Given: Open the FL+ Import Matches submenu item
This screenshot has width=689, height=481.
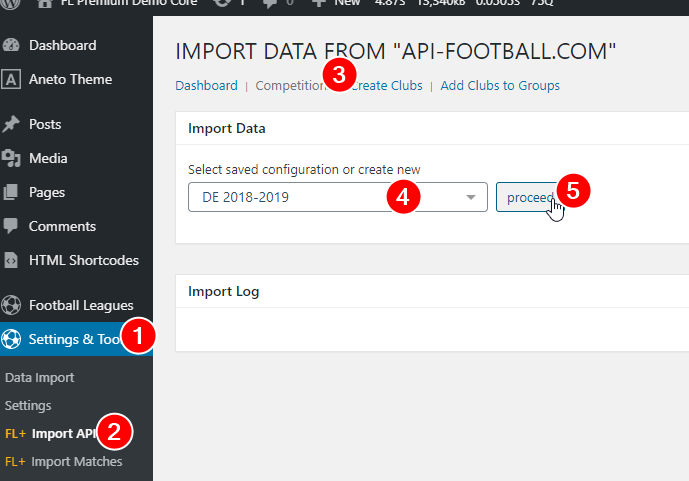Looking at the screenshot, I should pyautogui.click(x=64, y=462).
